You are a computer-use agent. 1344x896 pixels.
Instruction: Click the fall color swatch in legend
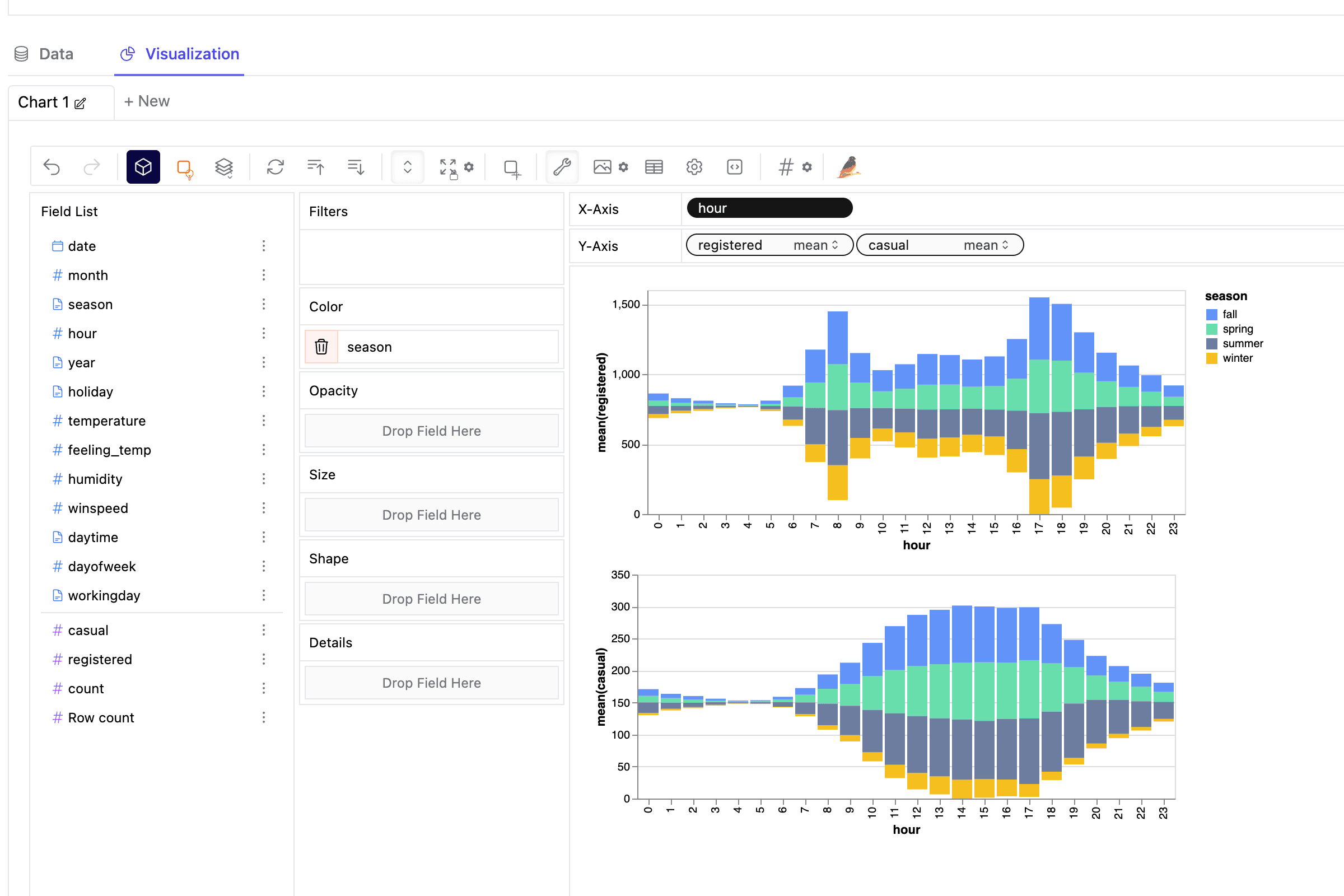click(1211, 314)
